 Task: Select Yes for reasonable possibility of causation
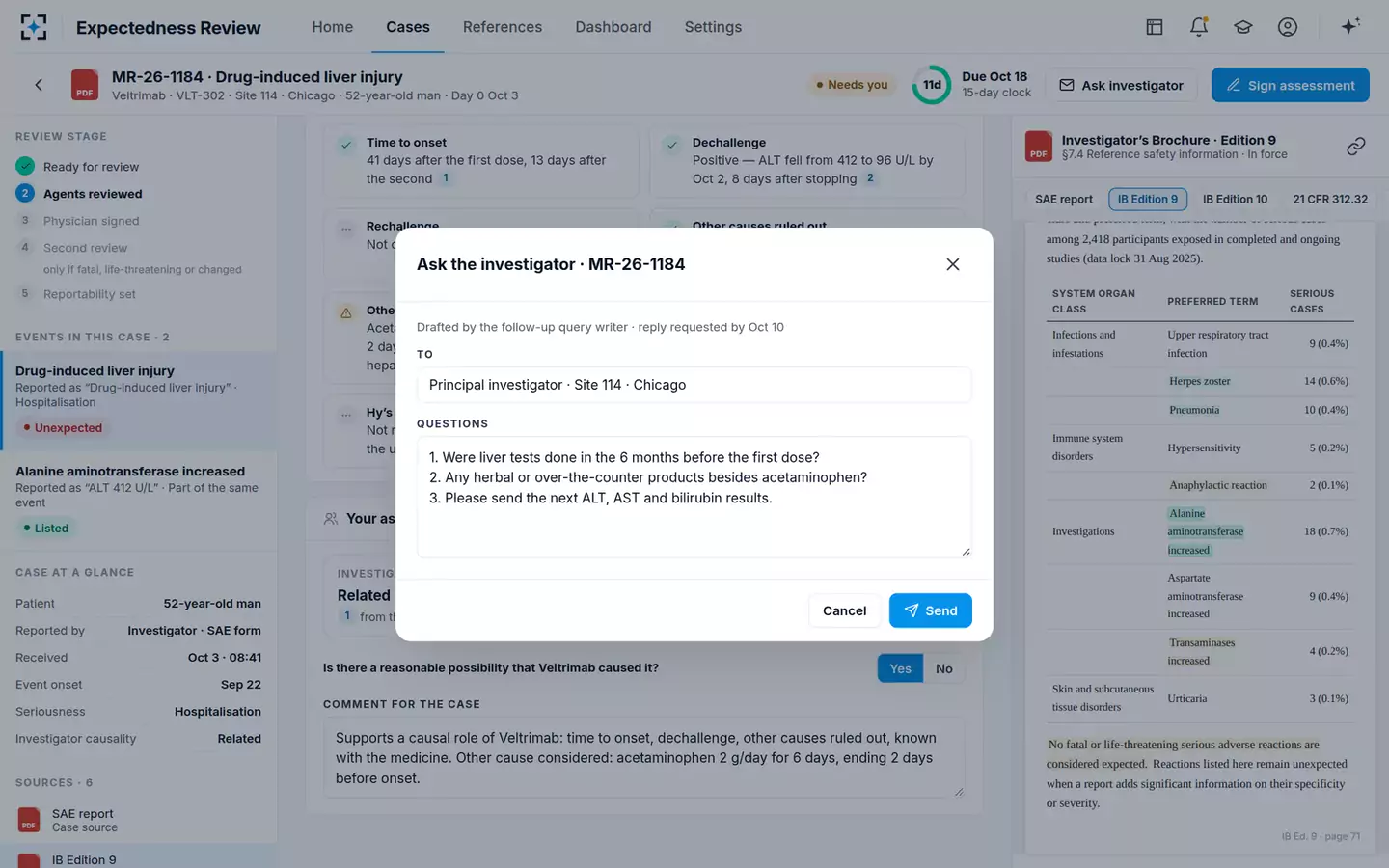tap(900, 668)
